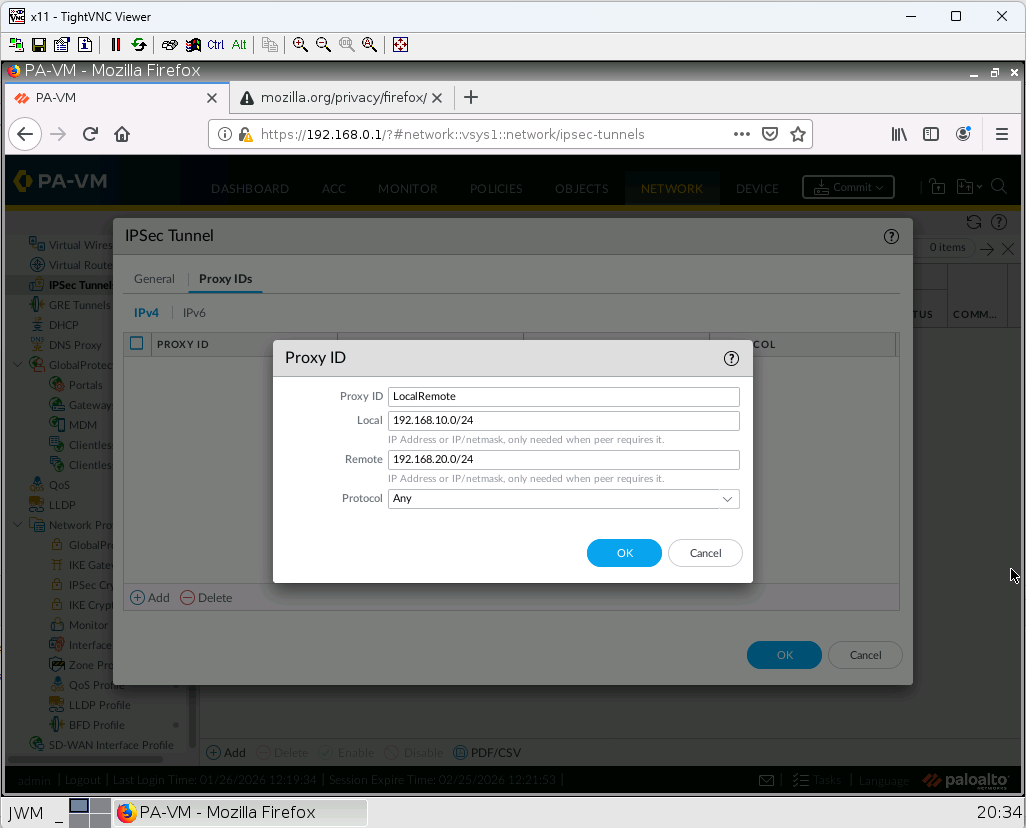Click the VNC zoom in icon

tap(300, 45)
